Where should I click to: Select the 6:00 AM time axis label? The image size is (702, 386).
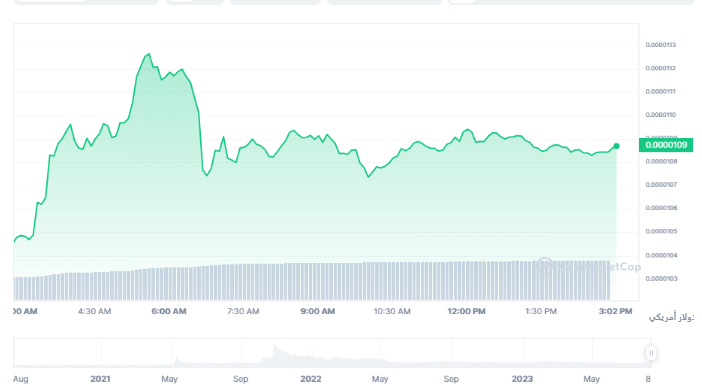169,311
